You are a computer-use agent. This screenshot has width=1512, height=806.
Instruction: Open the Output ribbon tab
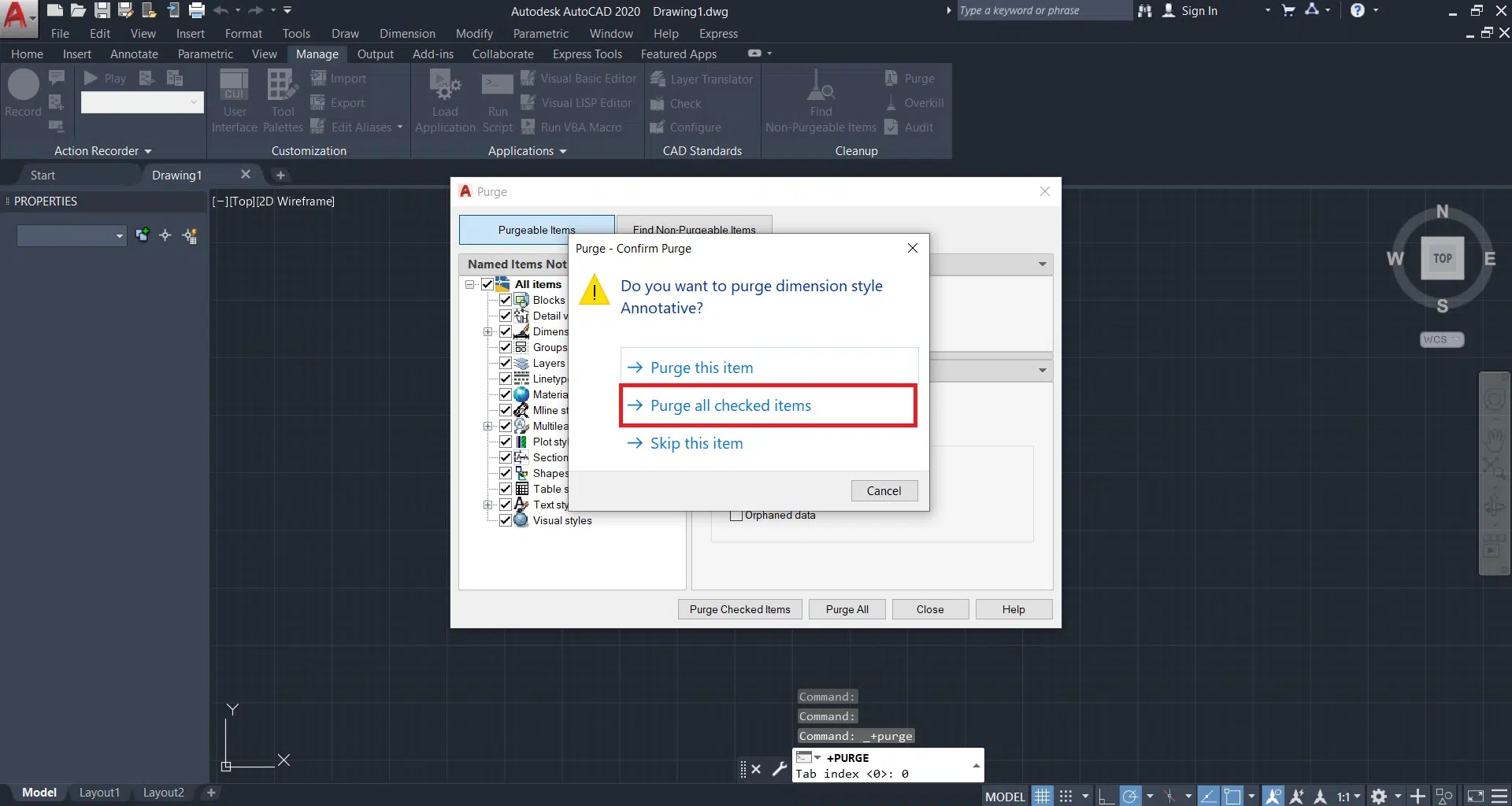tap(375, 54)
